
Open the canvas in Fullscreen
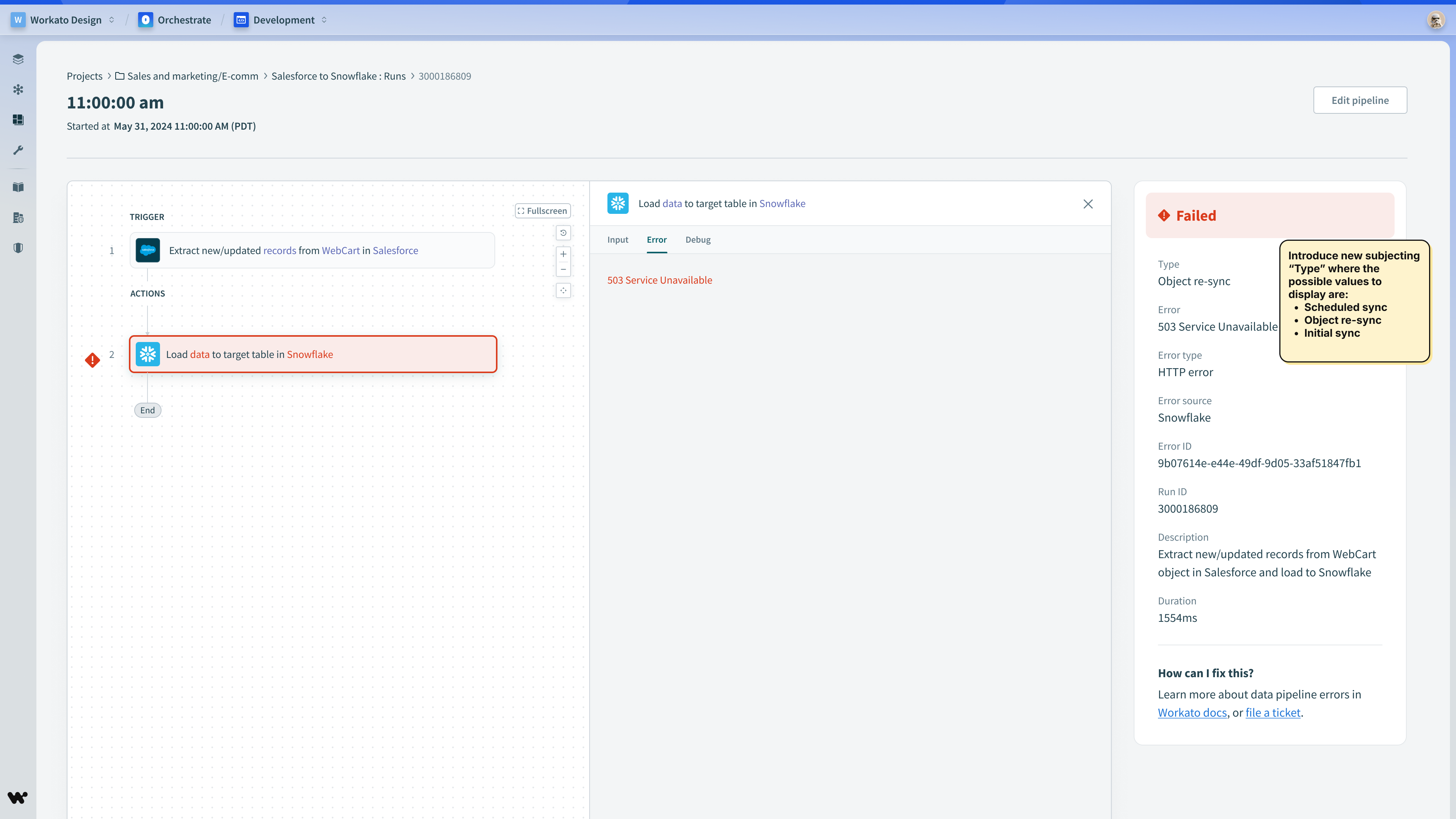543,211
